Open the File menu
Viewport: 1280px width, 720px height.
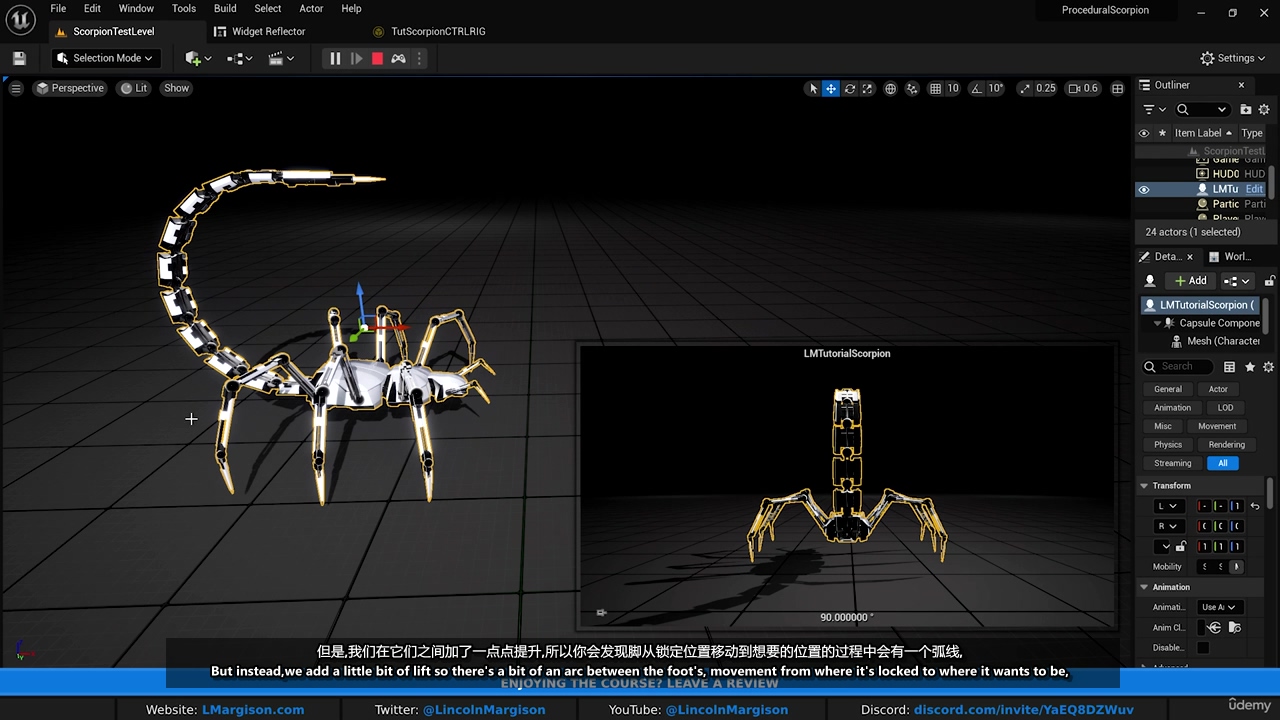pyautogui.click(x=58, y=8)
